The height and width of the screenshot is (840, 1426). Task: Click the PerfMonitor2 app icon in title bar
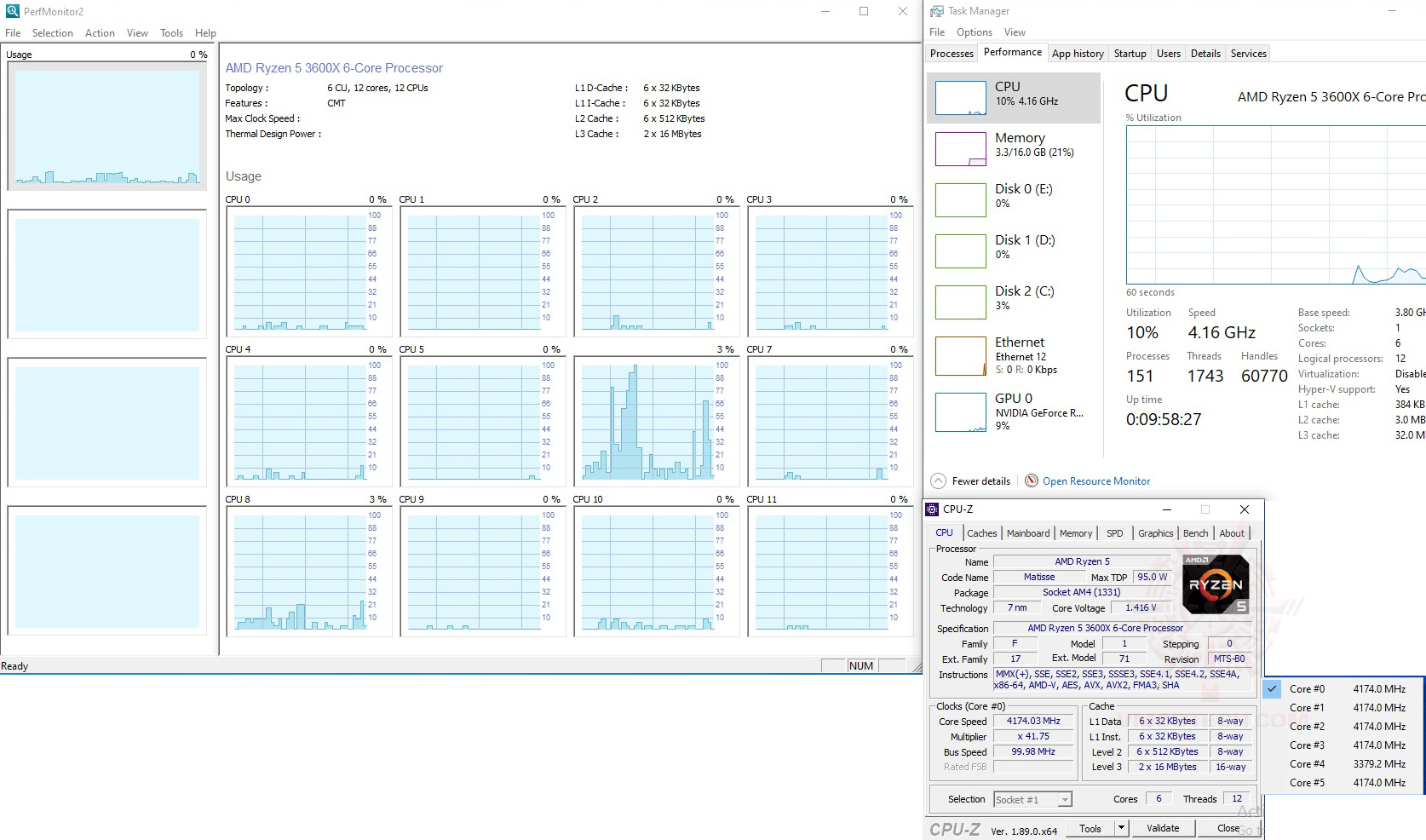12,11
